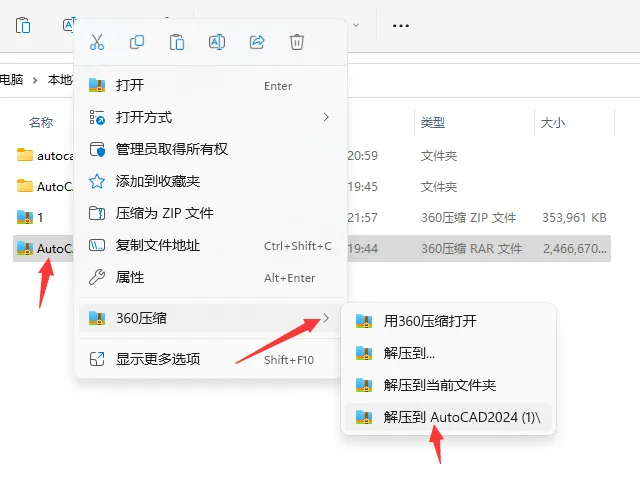Expand the 打开方式 submenu arrow
Viewport: 640px width, 478px height.
tap(326, 117)
